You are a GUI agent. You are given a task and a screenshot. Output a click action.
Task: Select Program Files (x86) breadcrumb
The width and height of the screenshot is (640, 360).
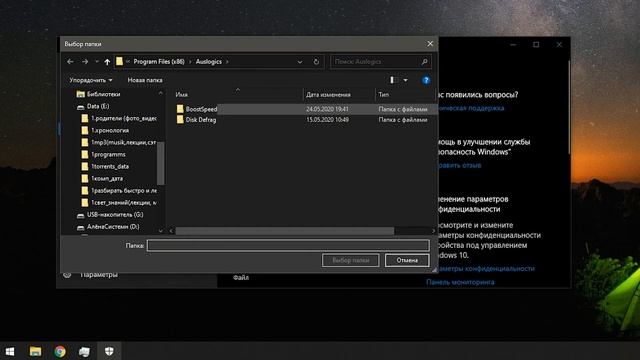(x=159, y=62)
